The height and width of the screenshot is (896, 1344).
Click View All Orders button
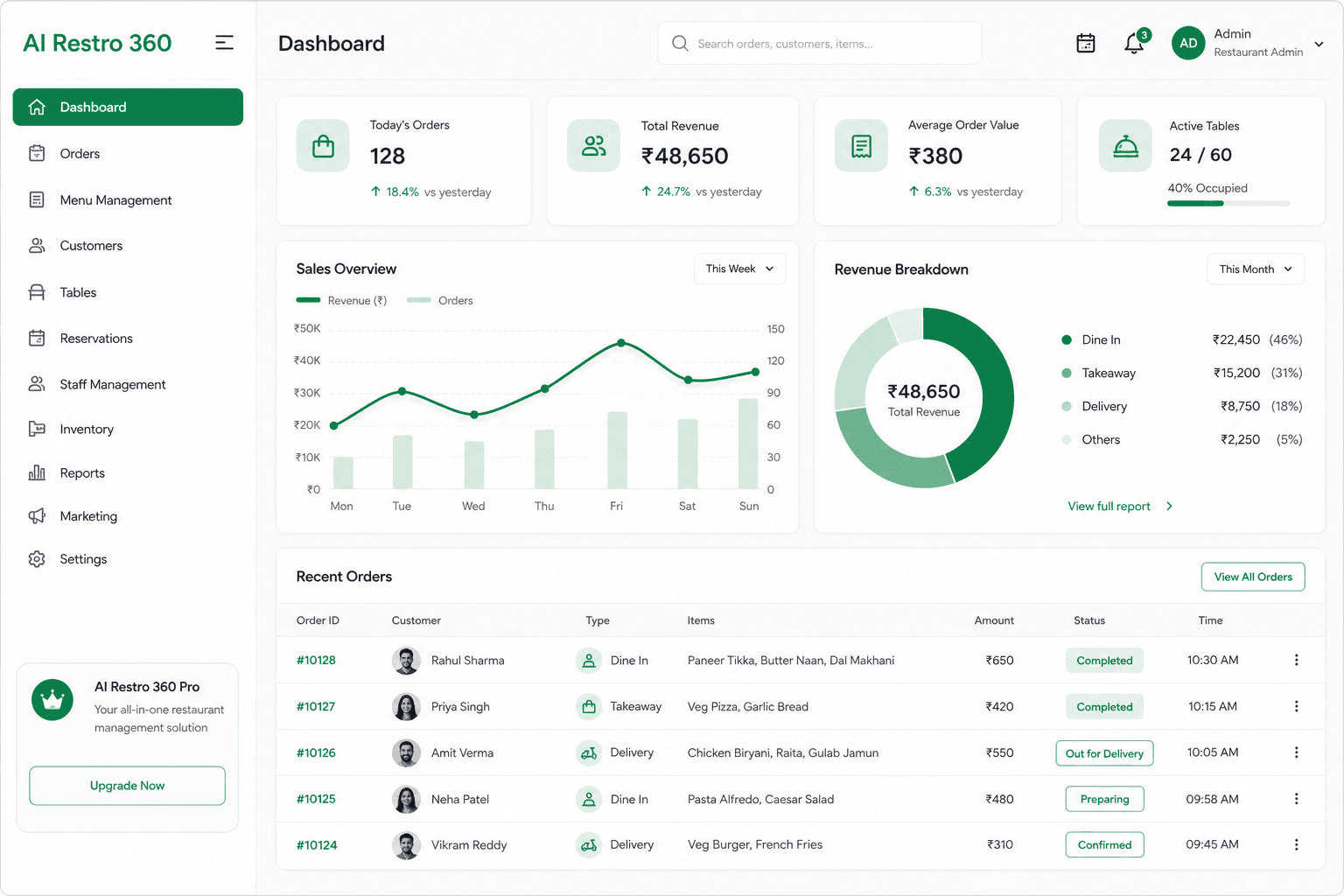click(x=1253, y=577)
